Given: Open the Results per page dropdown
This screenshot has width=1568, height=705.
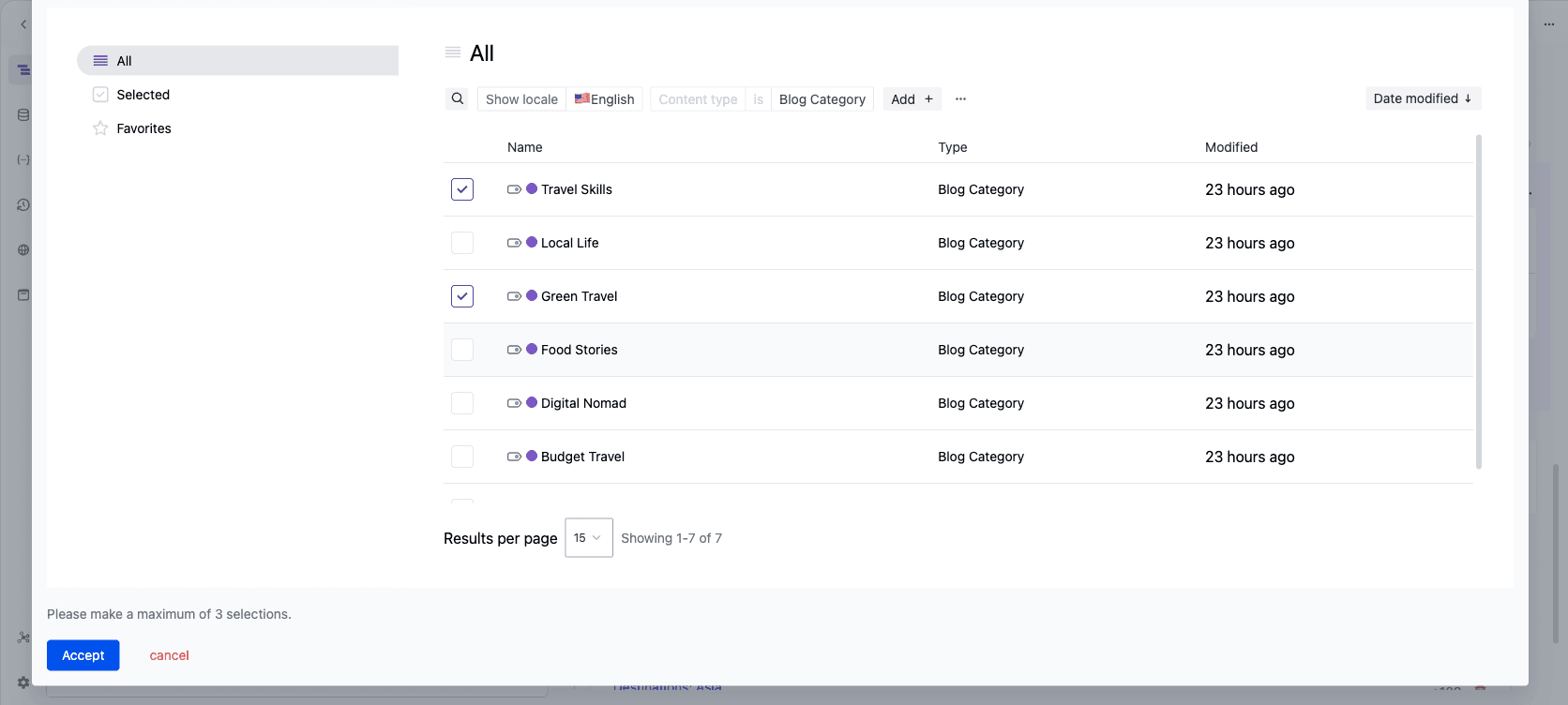Looking at the screenshot, I should 589,538.
